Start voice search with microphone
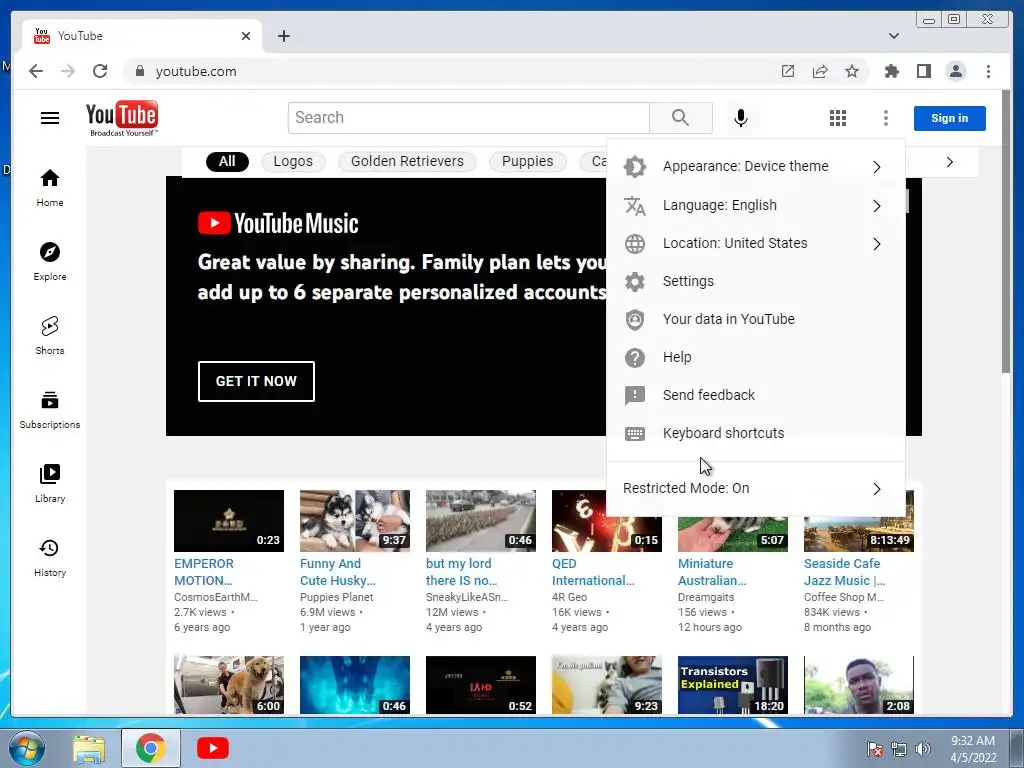This screenshot has width=1024, height=768. click(x=740, y=118)
